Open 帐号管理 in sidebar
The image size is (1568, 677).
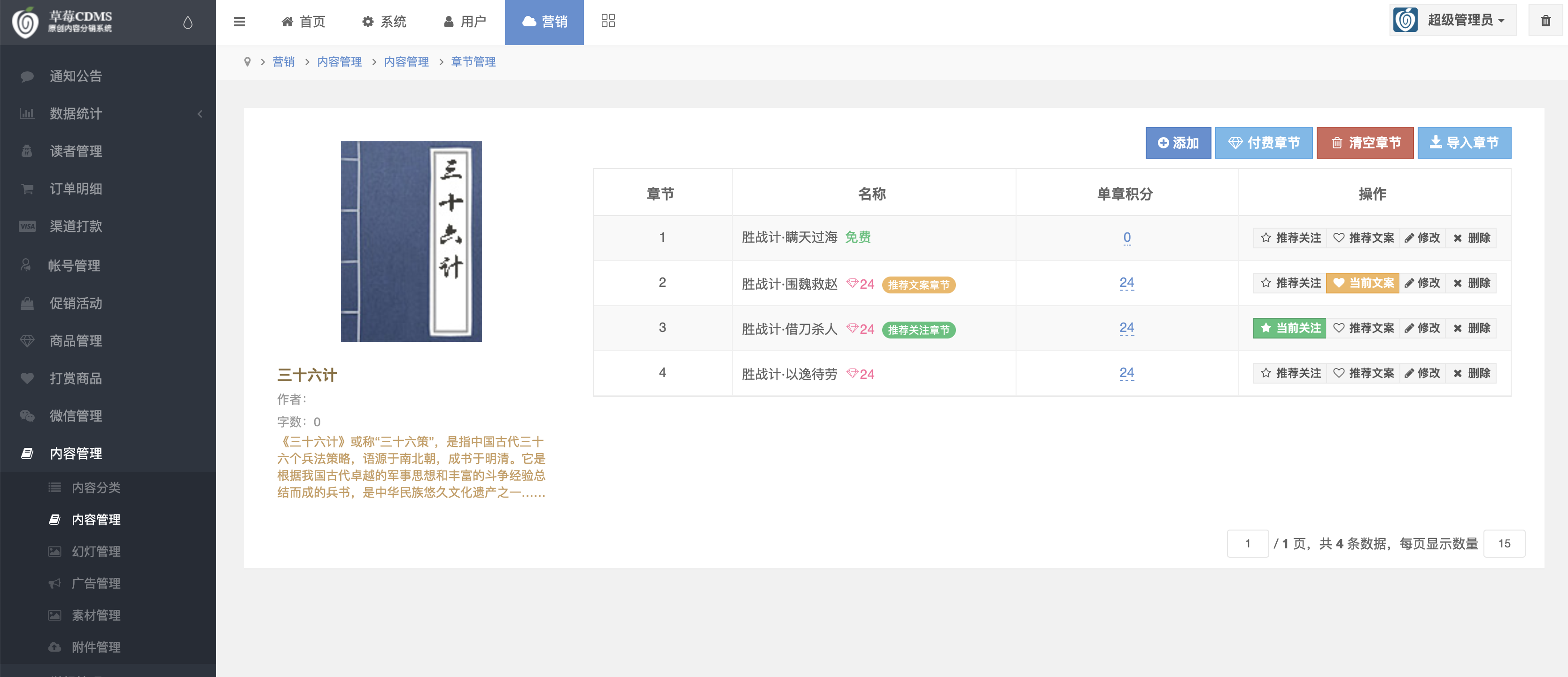coord(108,266)
